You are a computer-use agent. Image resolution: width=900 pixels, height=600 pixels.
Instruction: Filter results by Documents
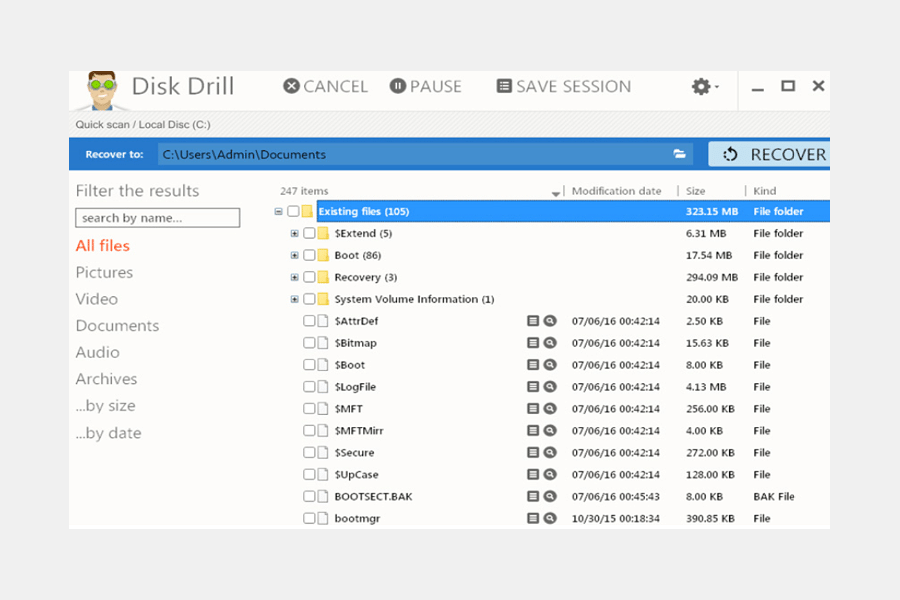pyautogui.click(x=117, y=326)
